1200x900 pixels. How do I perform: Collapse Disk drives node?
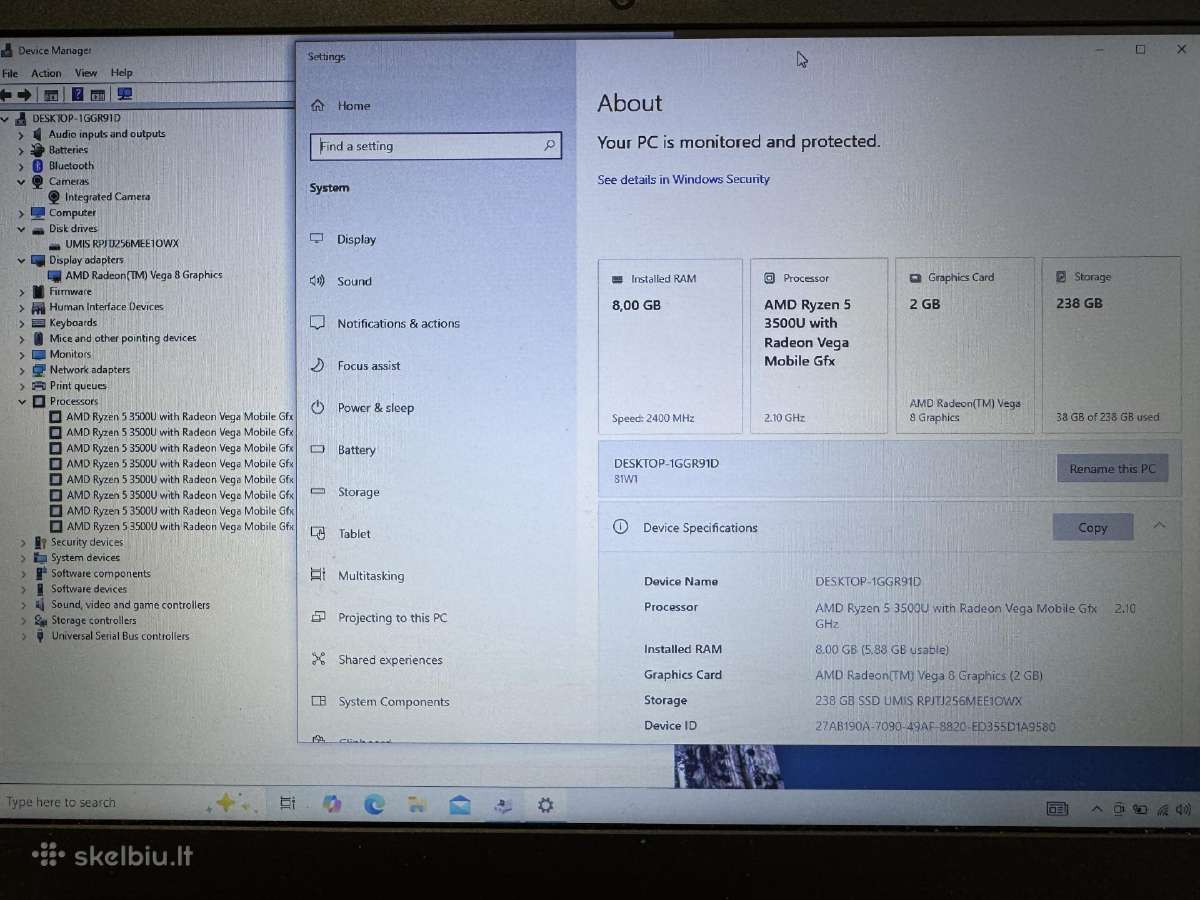tap(21, 229)
